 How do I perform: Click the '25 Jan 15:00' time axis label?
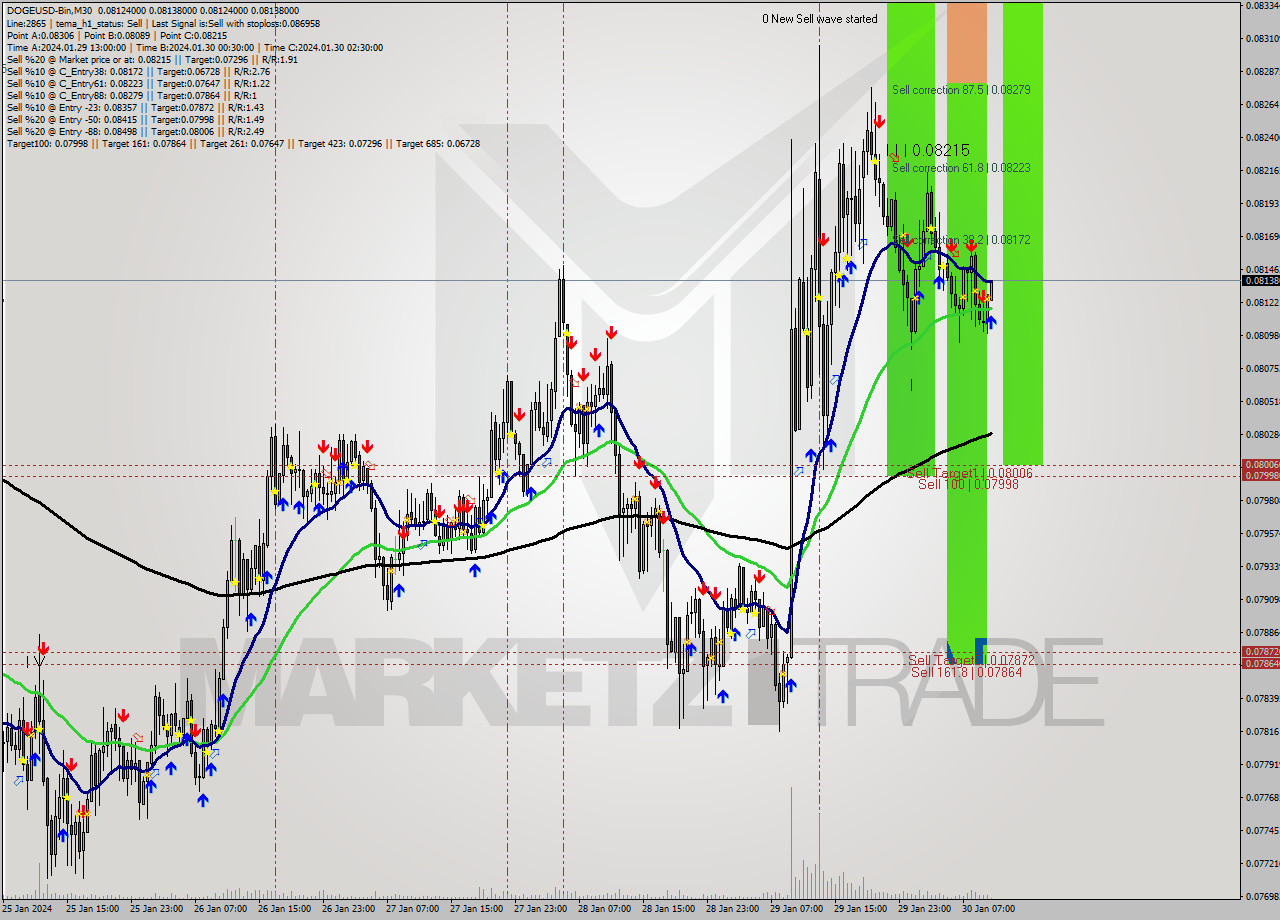tap(91, 909)
